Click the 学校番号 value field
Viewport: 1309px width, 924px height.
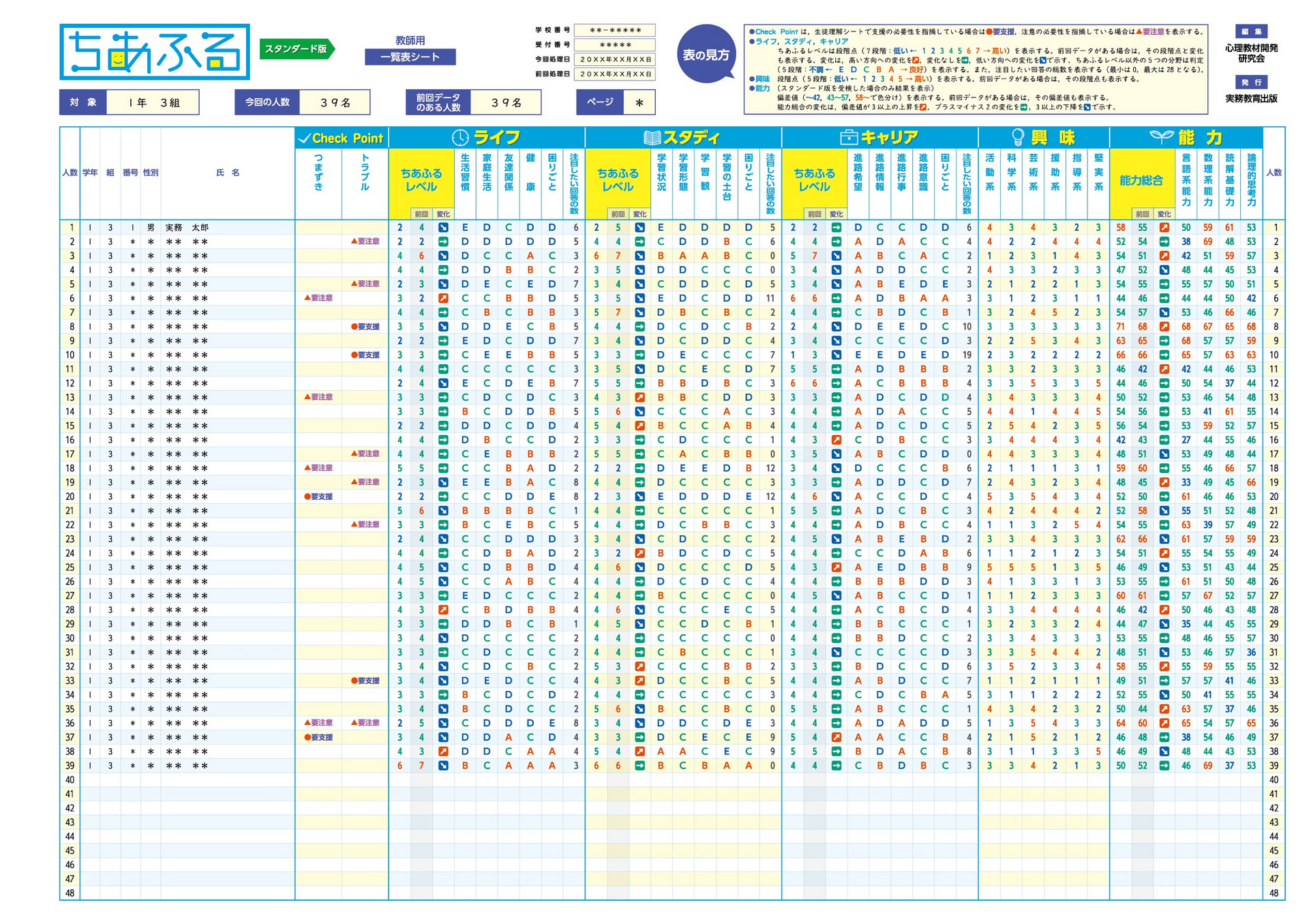[614, 31]
